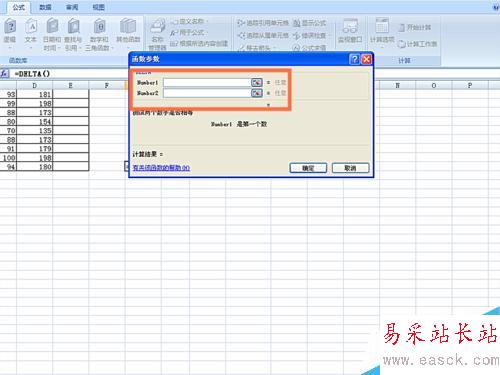The height and width of the screenshot is (375, 500).
Task: Open the Date and Time (日期和时间) functions
Action: pyautogui.click(x=52, y=34)
